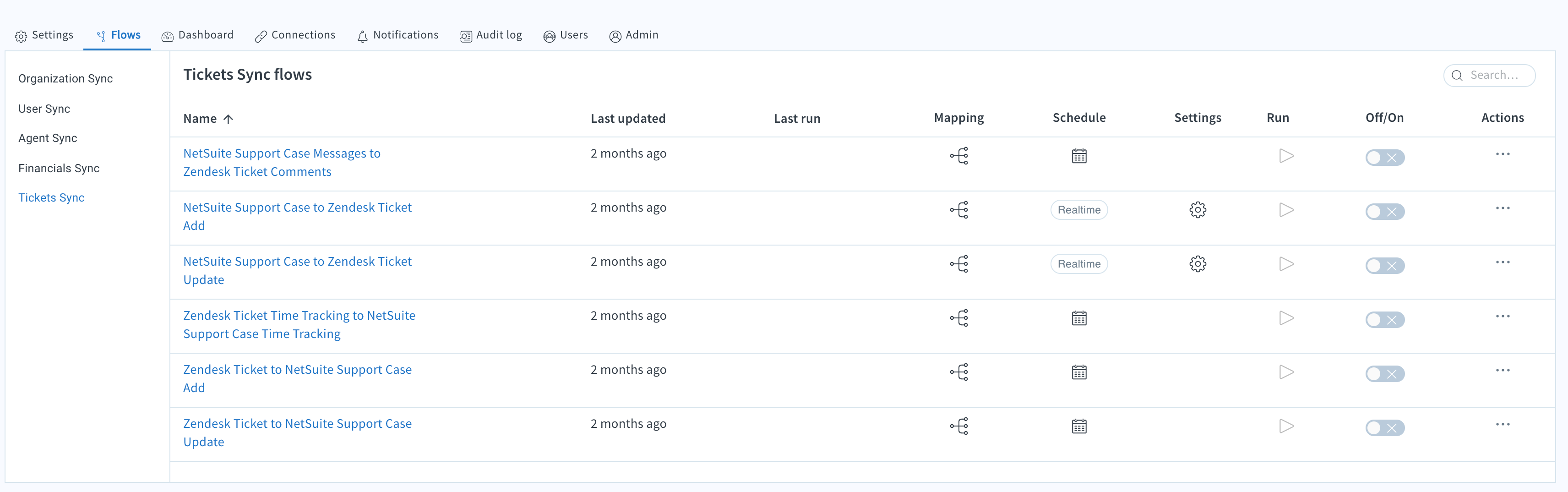Open schedule calendar for Zendesk Ticket Time Tracking flow
Screen dimensions: 1568x492
pyautogui.click(x=1078, y=318)
